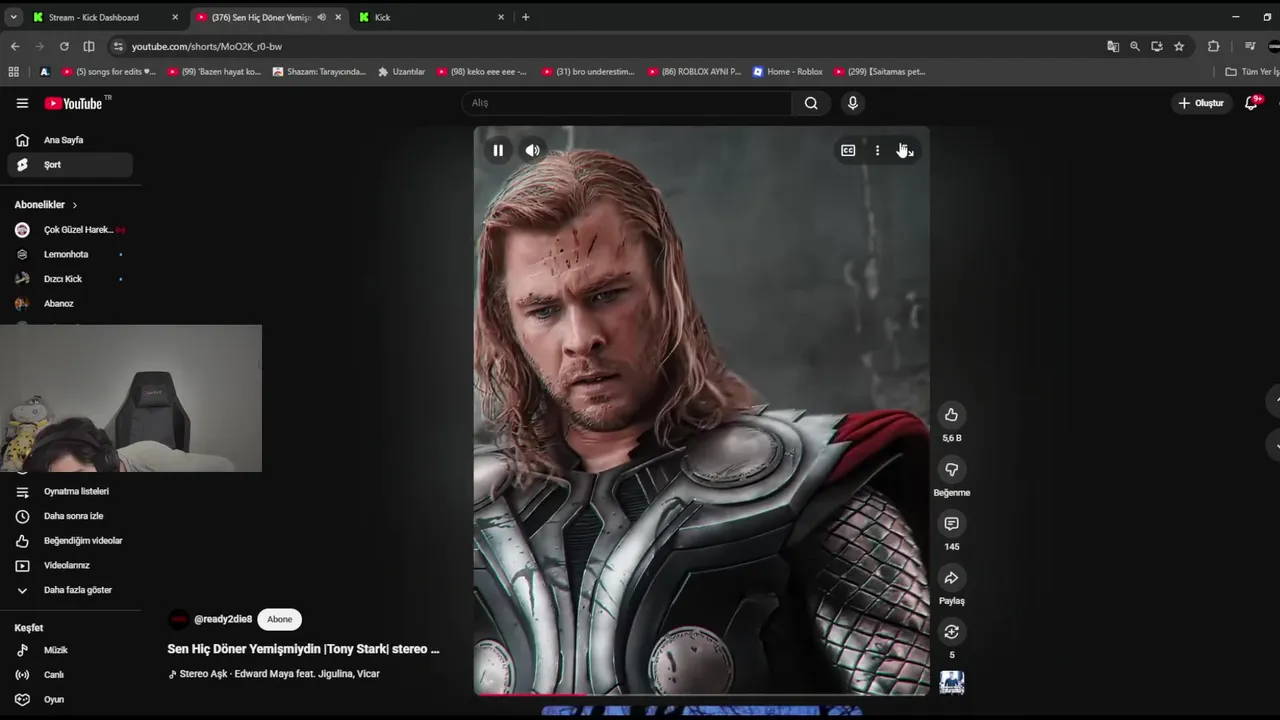Open the sound thumbnail below the remix button
1280x720 pixels.
(952, 682)
